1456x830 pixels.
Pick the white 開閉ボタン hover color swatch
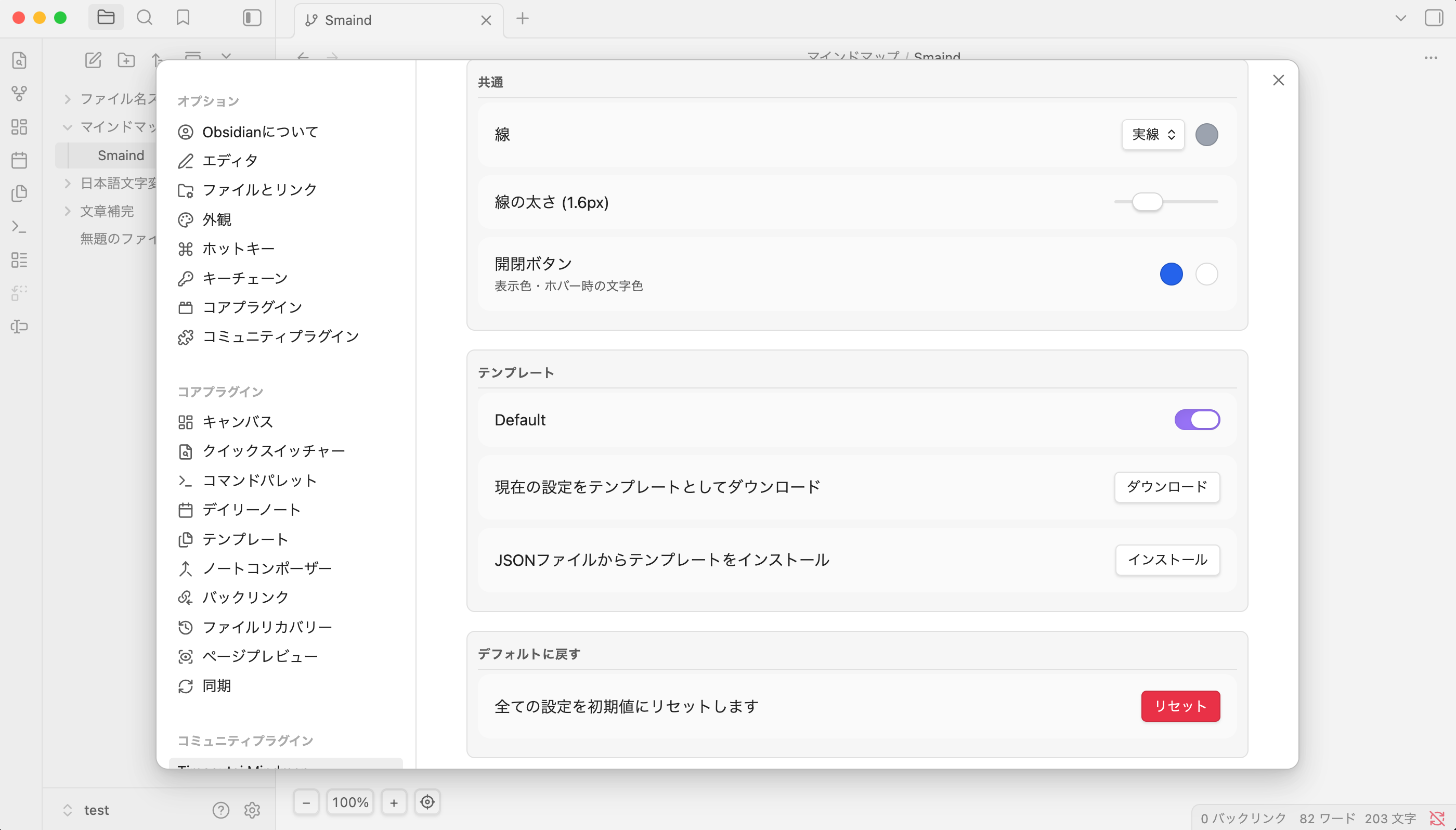coord(1206,274)
